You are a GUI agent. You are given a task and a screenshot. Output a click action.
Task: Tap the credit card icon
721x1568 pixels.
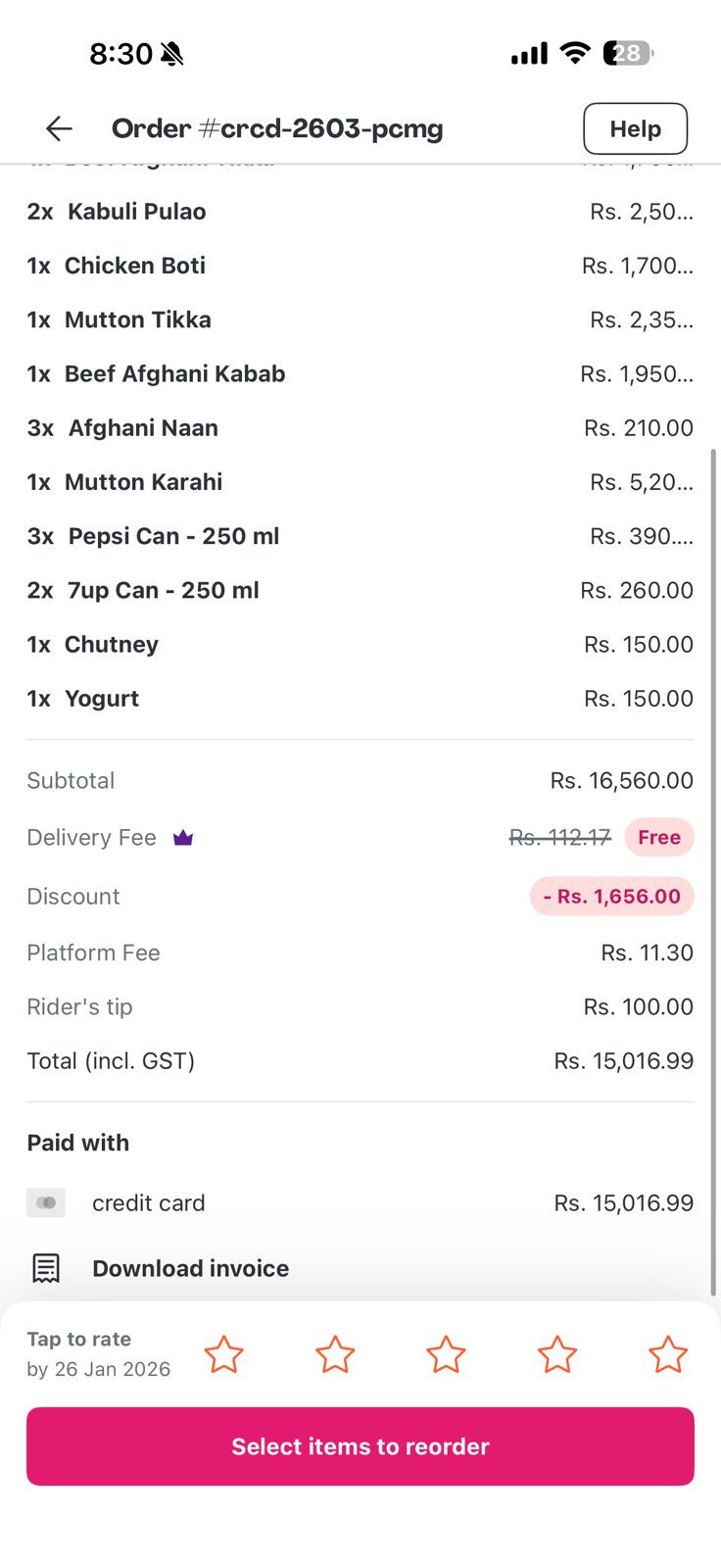tap(46, 1202)
